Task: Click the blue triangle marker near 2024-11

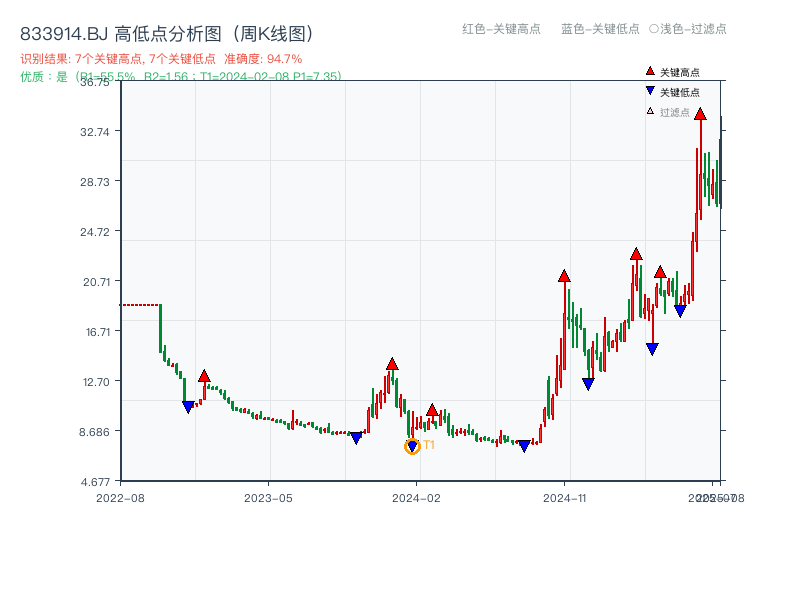Action: pyautogui.click(x=588, y=383)
